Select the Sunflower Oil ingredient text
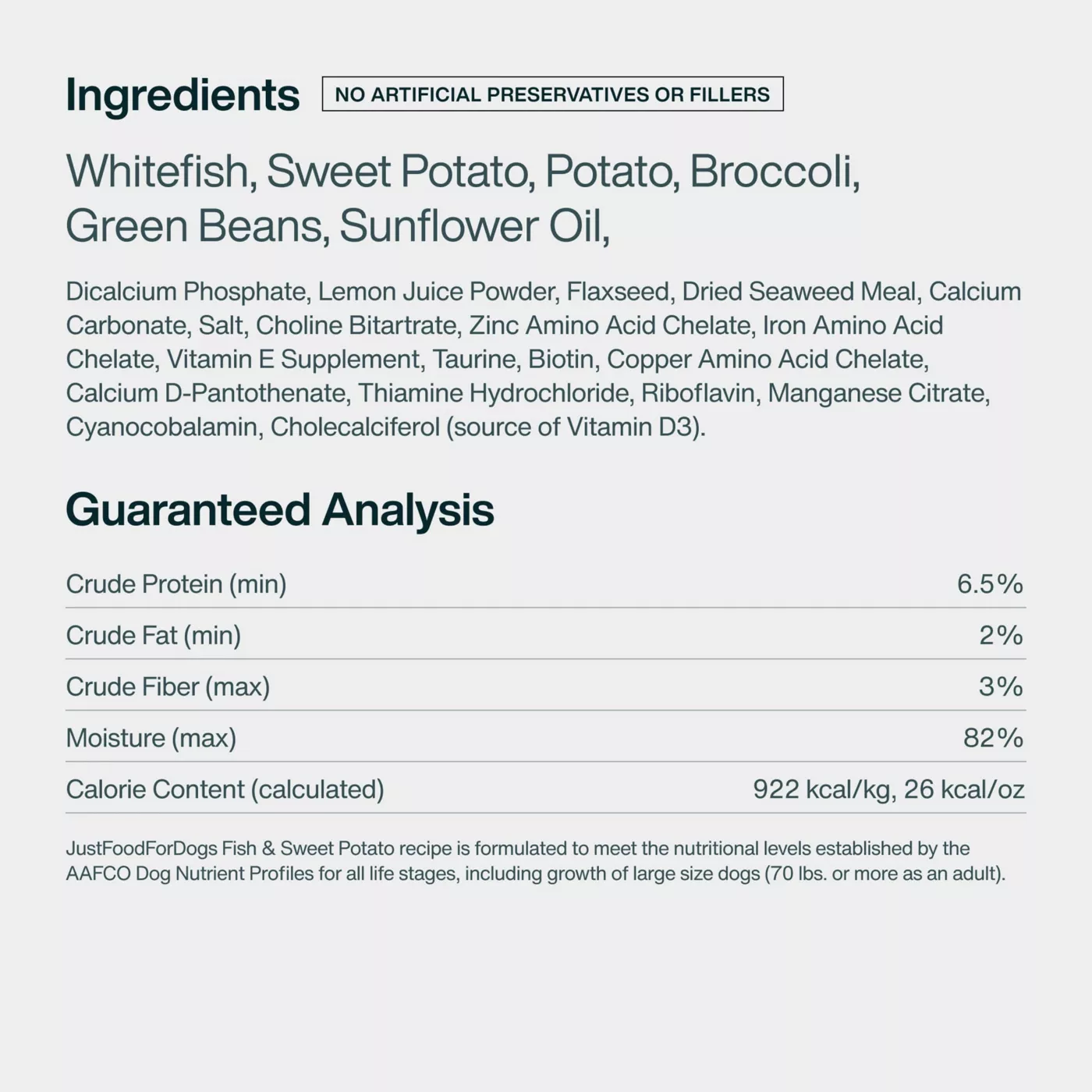 474,226
